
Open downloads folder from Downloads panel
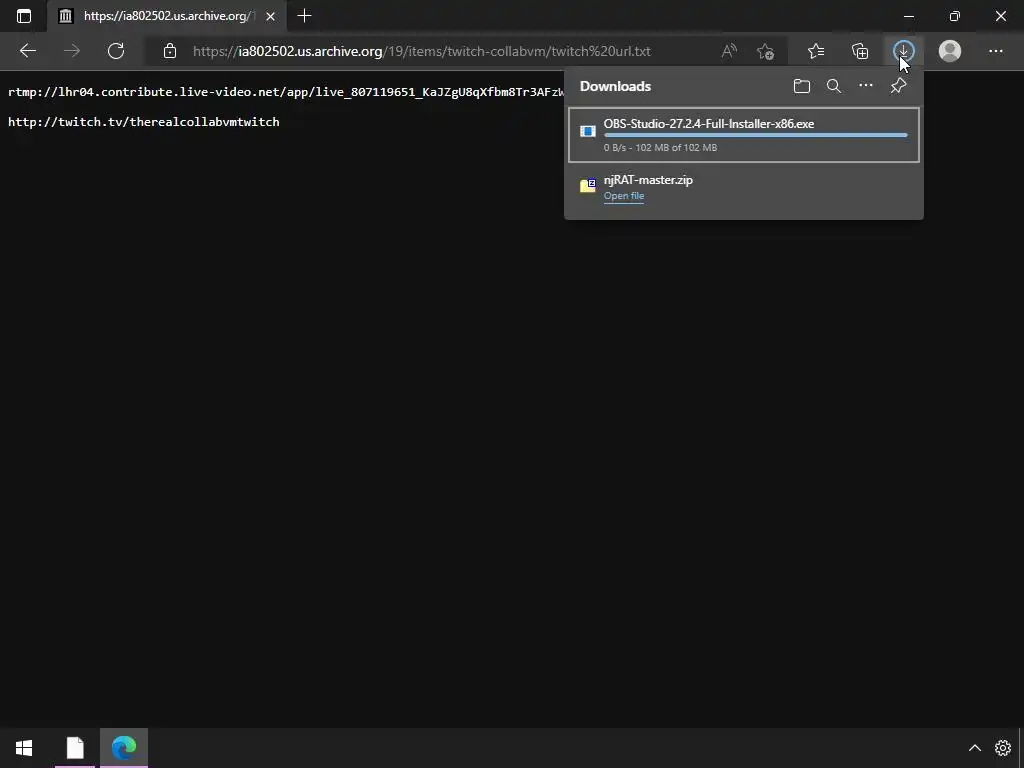802,86
